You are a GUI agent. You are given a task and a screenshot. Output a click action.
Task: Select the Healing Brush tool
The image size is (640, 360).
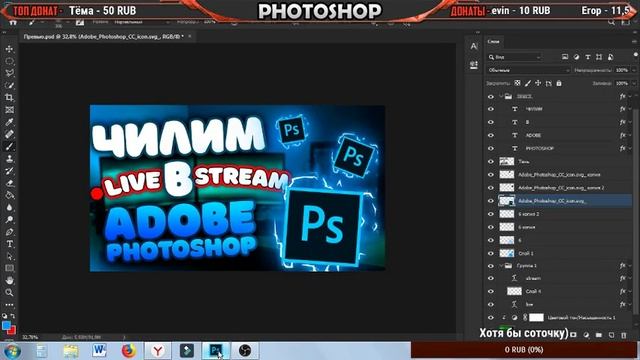[9, 134]
